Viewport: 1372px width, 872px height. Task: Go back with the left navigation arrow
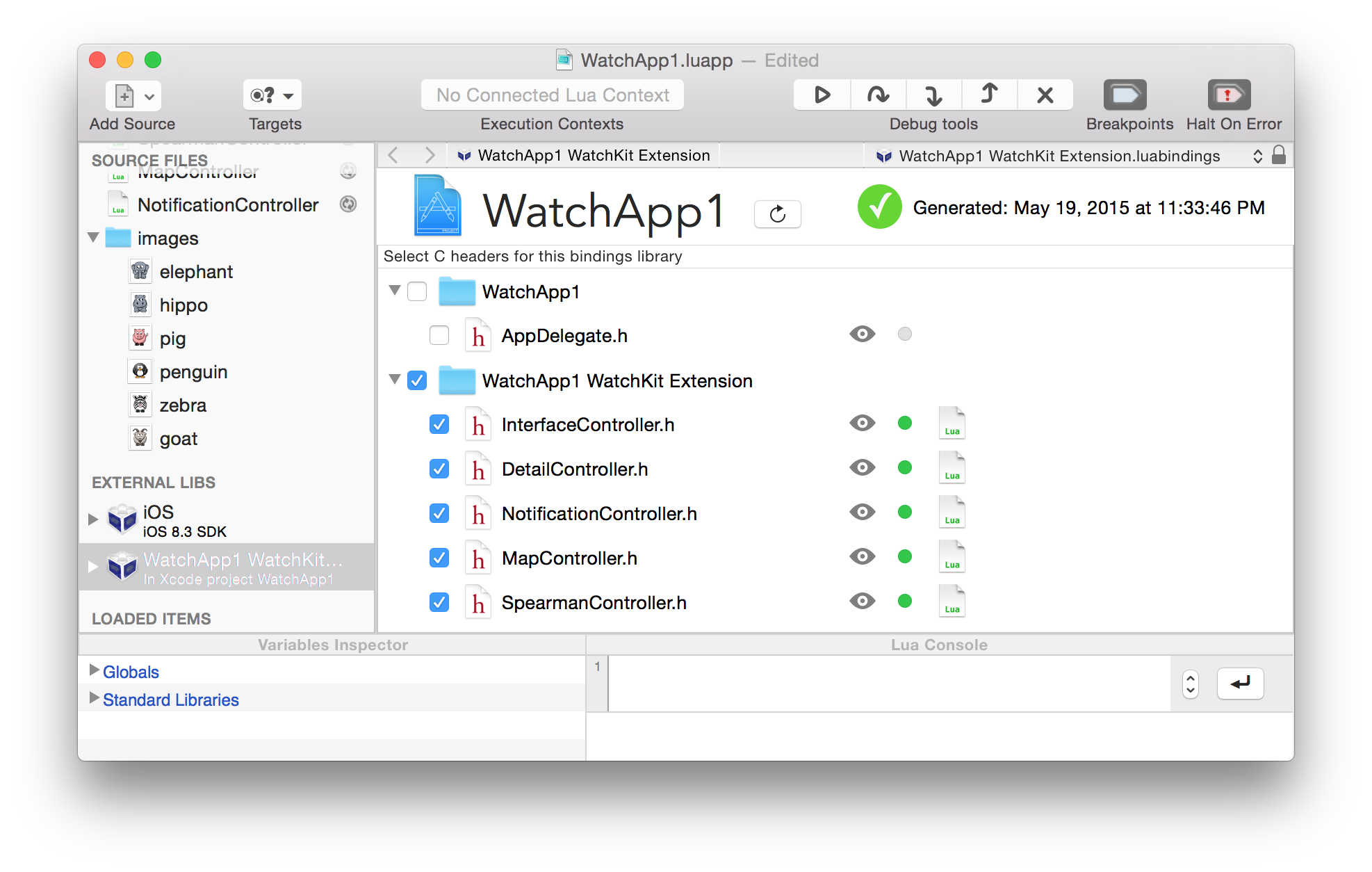(393, 155)
